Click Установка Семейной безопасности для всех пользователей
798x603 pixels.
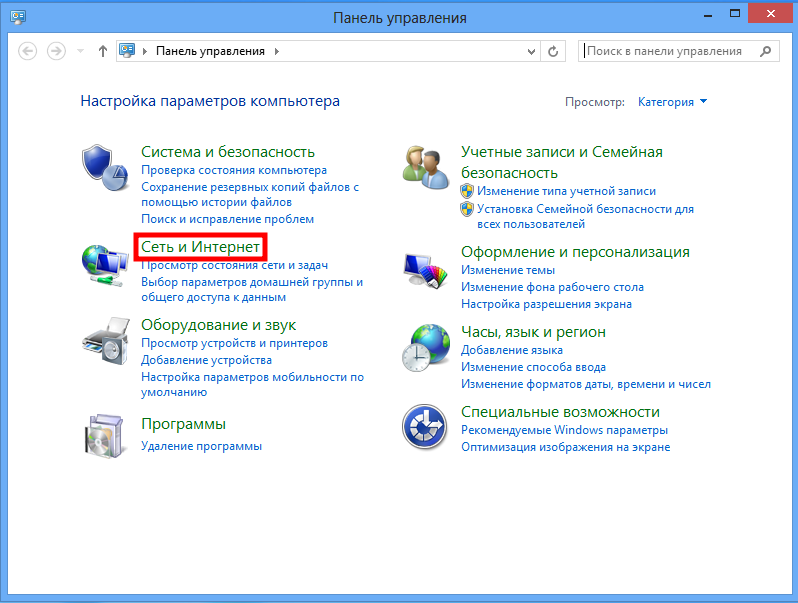pos(585,216)
